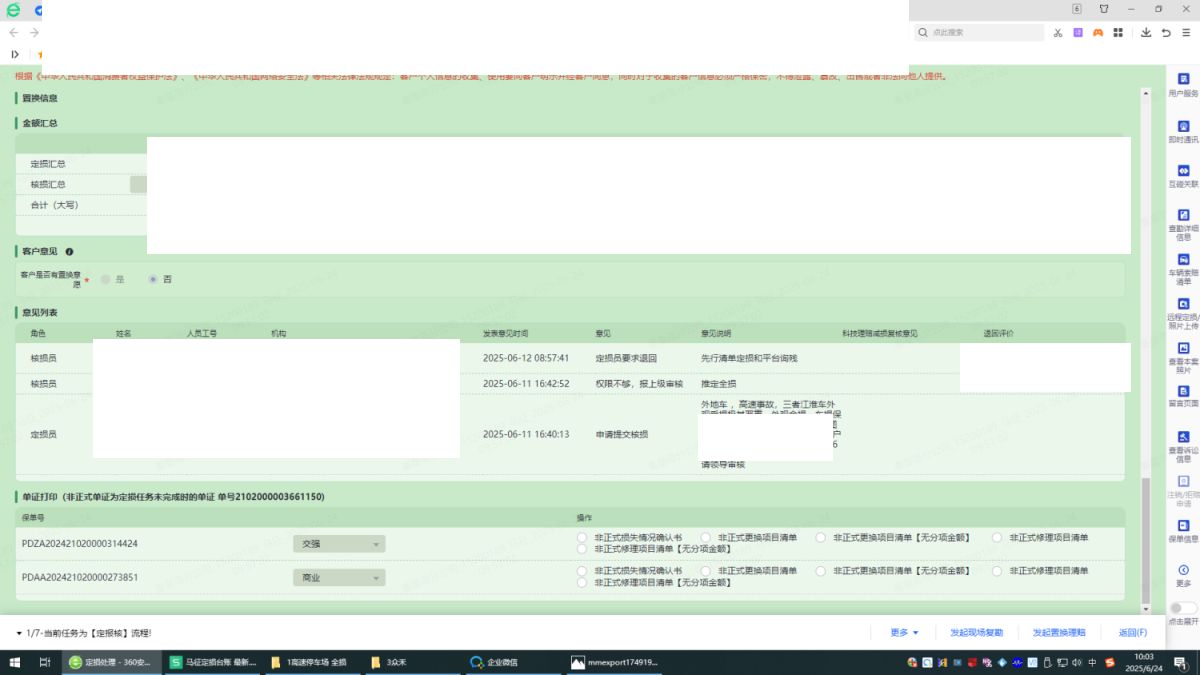The width and height of the screenshot is (1200, 675).
Task: Toggle the 点击展开 switch in sidebar
Action: [1182, 608]
